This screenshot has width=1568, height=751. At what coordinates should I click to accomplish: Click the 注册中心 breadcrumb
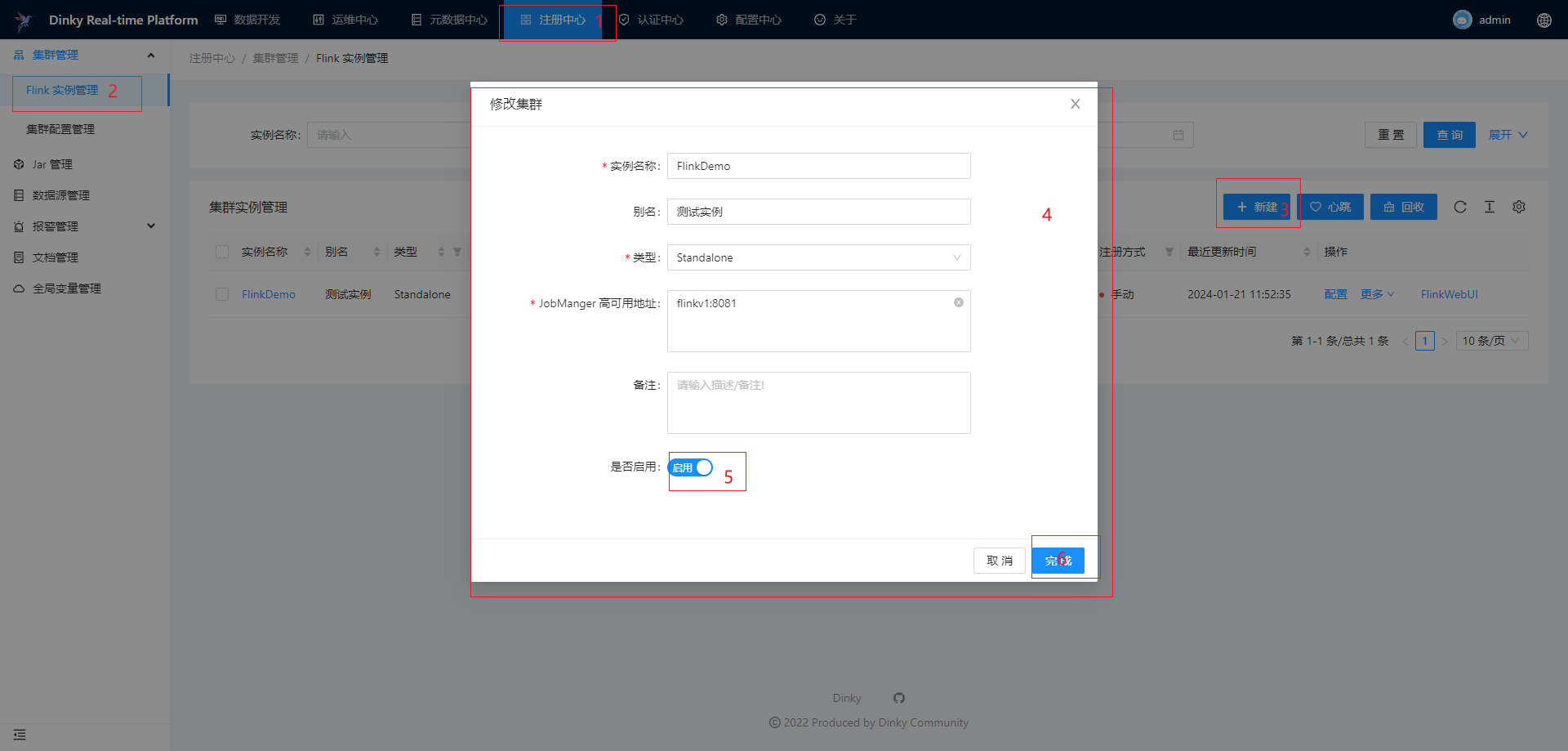pos(212,58)
